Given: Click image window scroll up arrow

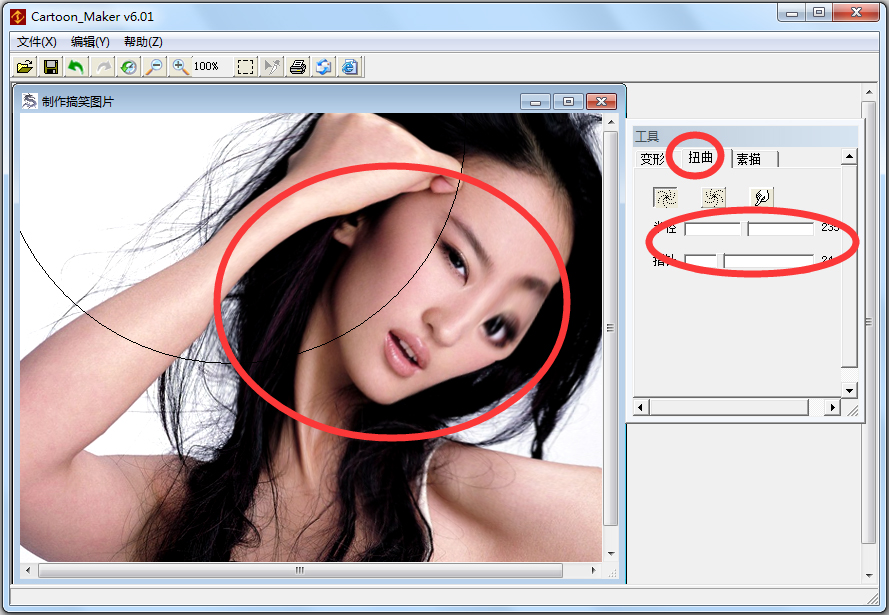Looking at the screenshot, I should (x=611, y=122).
